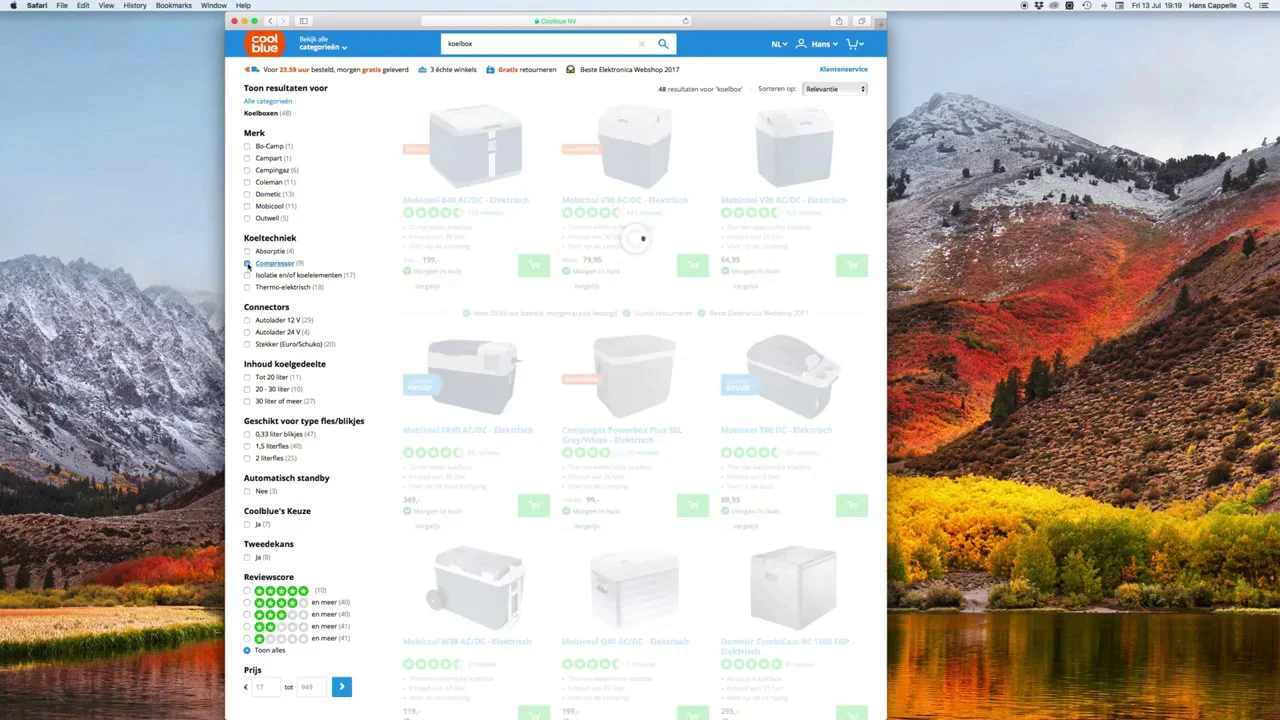The width and height of the screenshot is (1280, 720).
Task: Open the File menu
Action: point(62,5)
